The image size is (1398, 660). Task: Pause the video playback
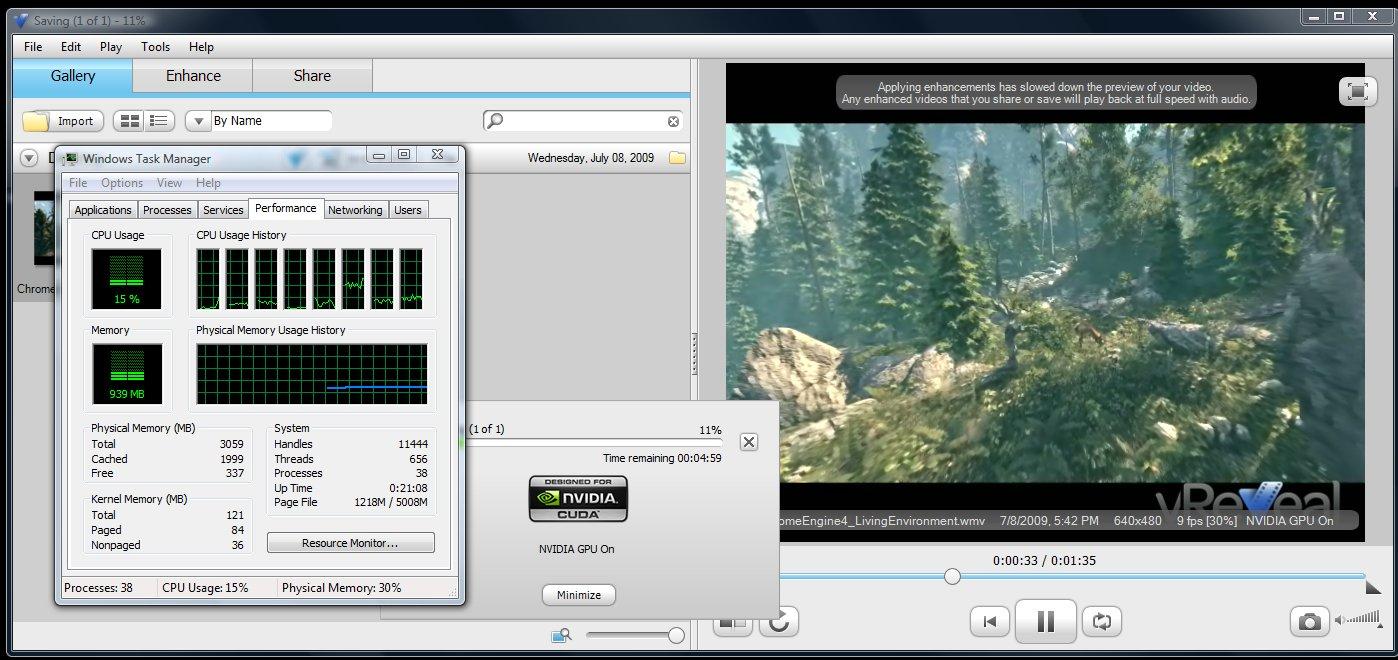(1045, 621)
